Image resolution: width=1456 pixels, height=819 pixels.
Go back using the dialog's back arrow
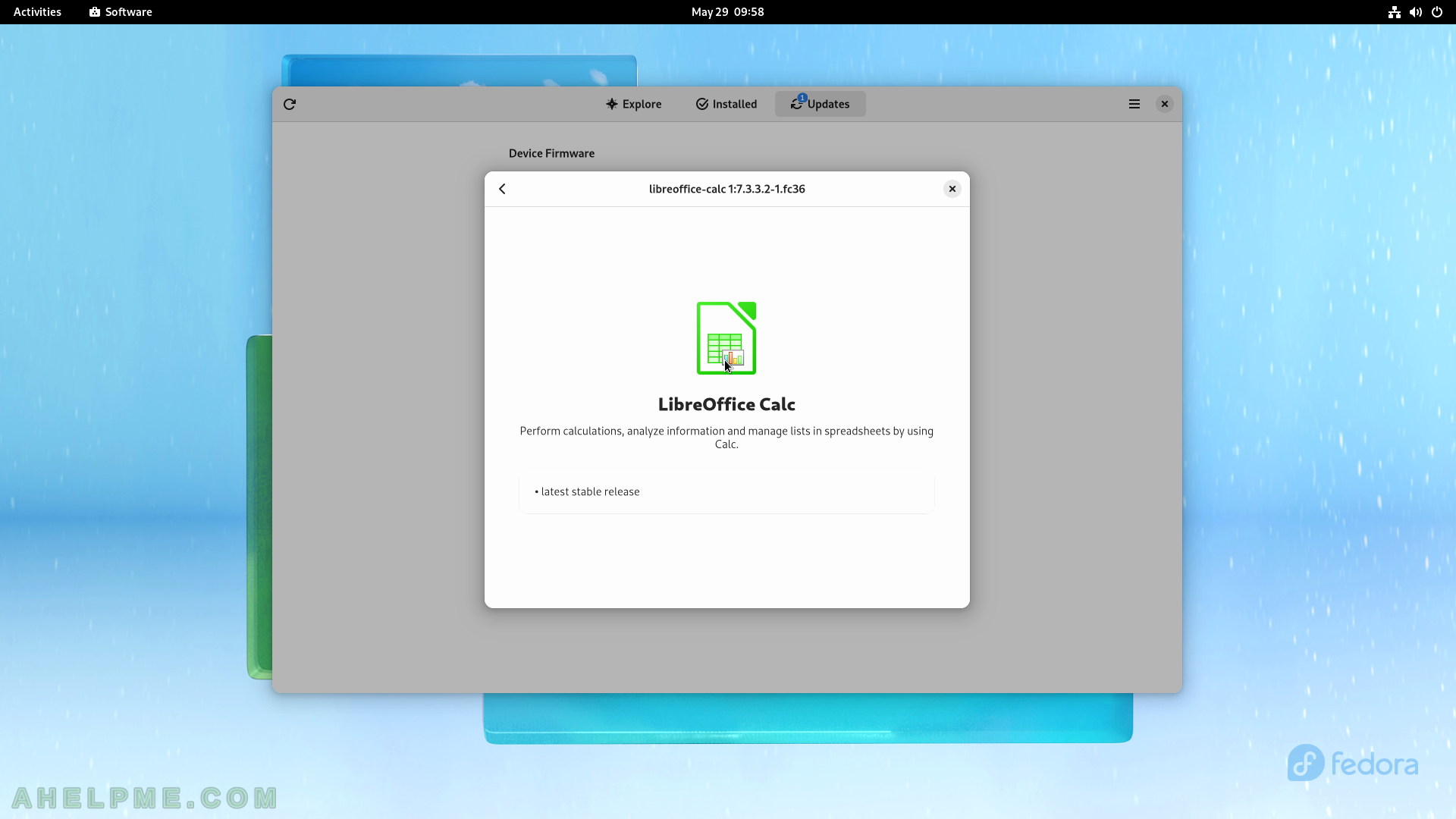point(502,189)
